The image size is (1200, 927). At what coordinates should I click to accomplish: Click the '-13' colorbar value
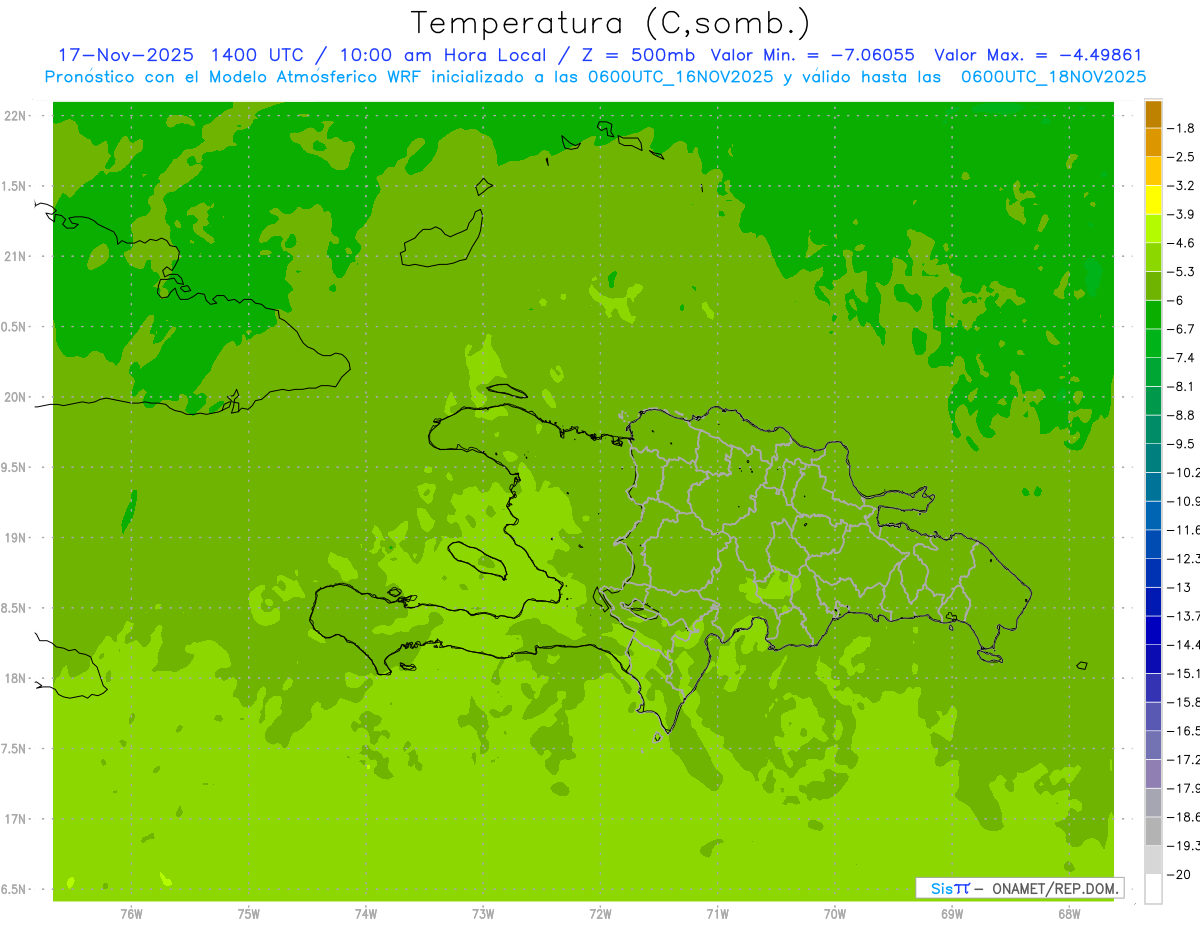pos(1179,587)
